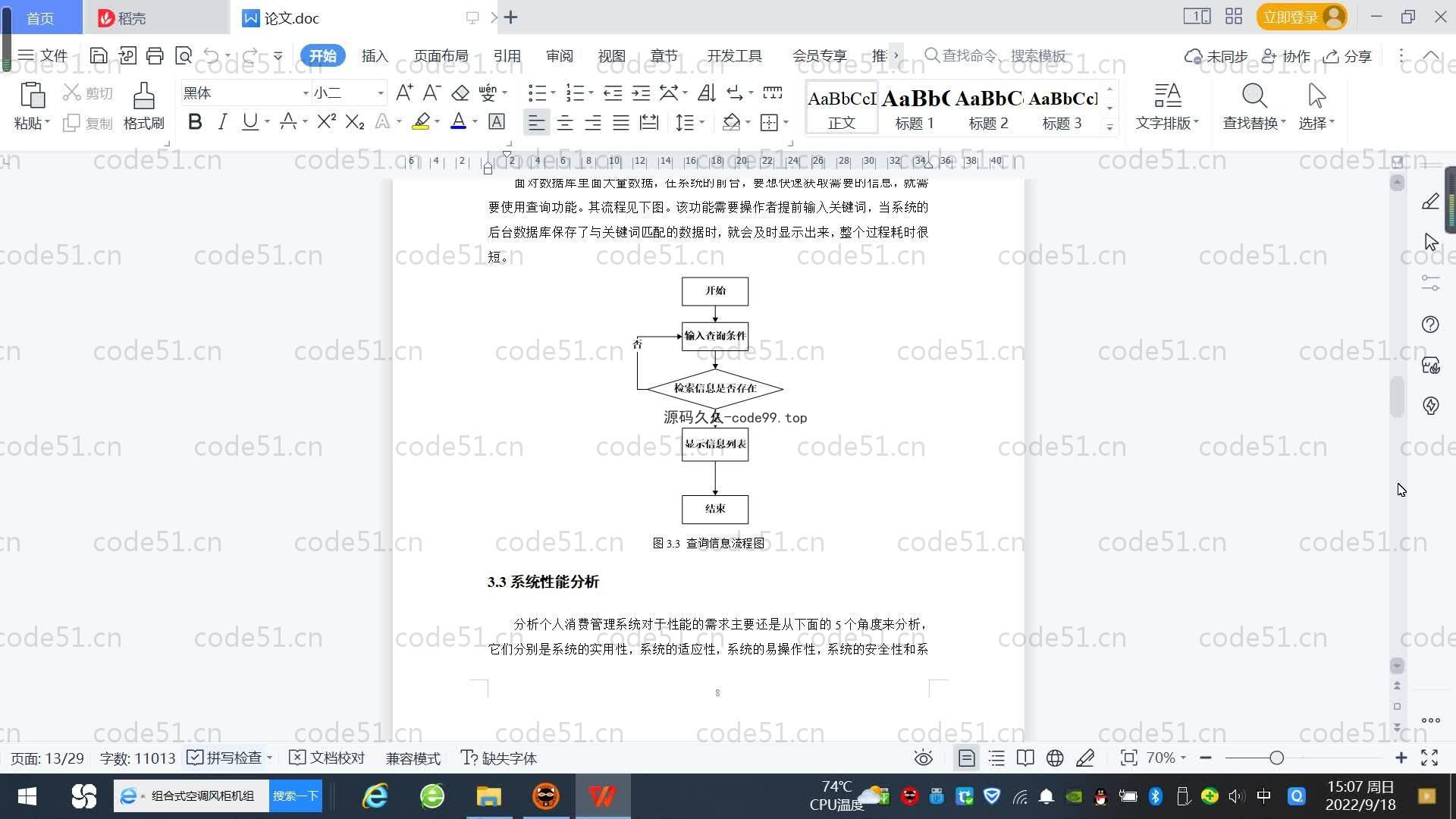Switch to outline view icon
Viewport: 1456px width, 819px height.
996,758
